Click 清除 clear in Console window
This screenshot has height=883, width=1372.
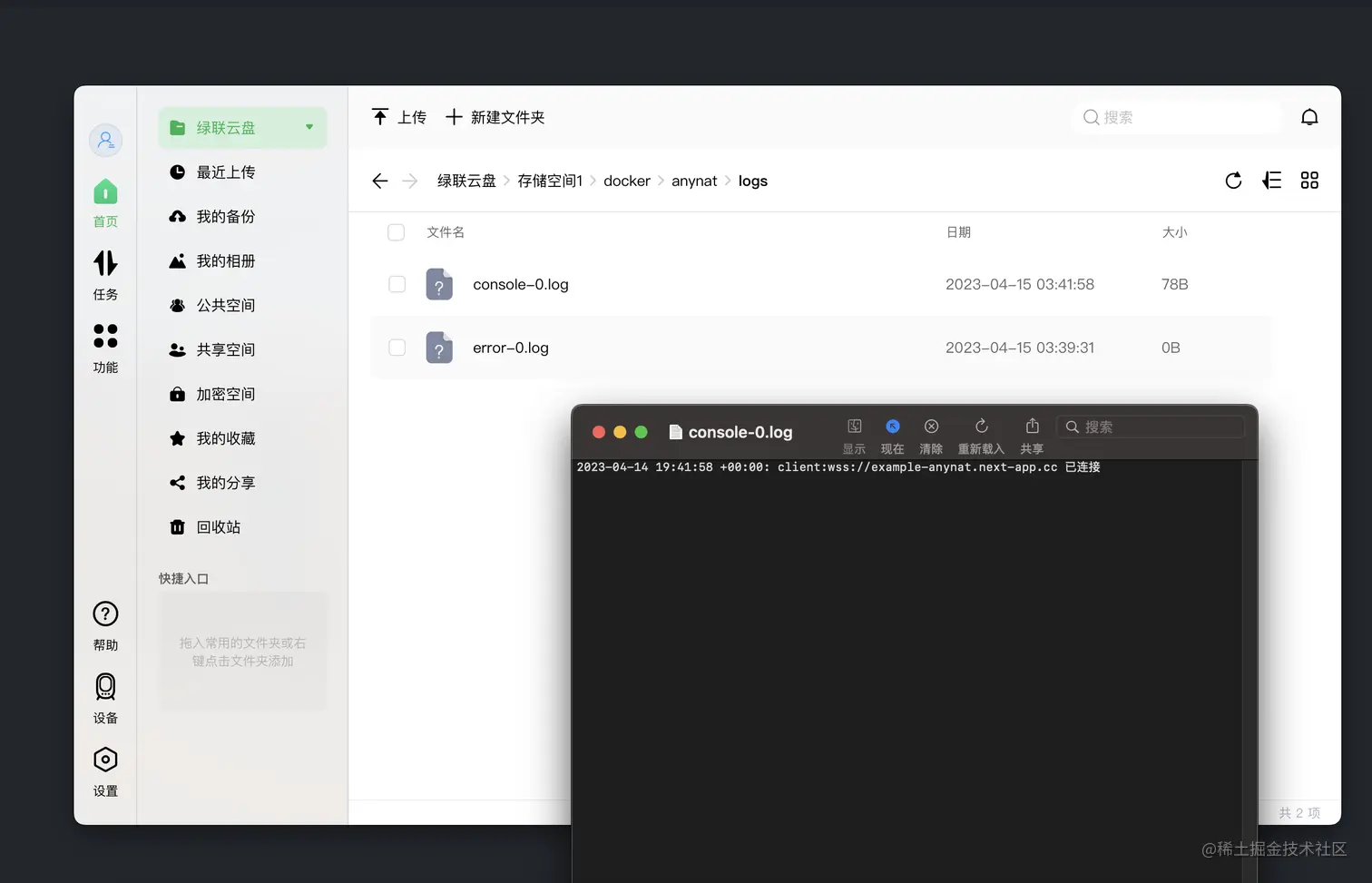coord(931,437)
